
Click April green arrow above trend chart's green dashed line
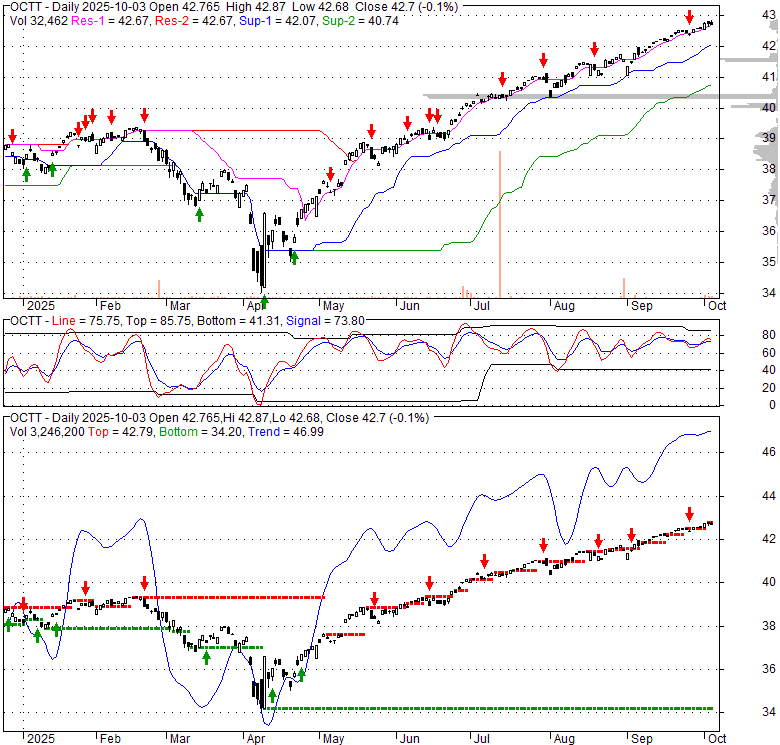pos(272,696)
